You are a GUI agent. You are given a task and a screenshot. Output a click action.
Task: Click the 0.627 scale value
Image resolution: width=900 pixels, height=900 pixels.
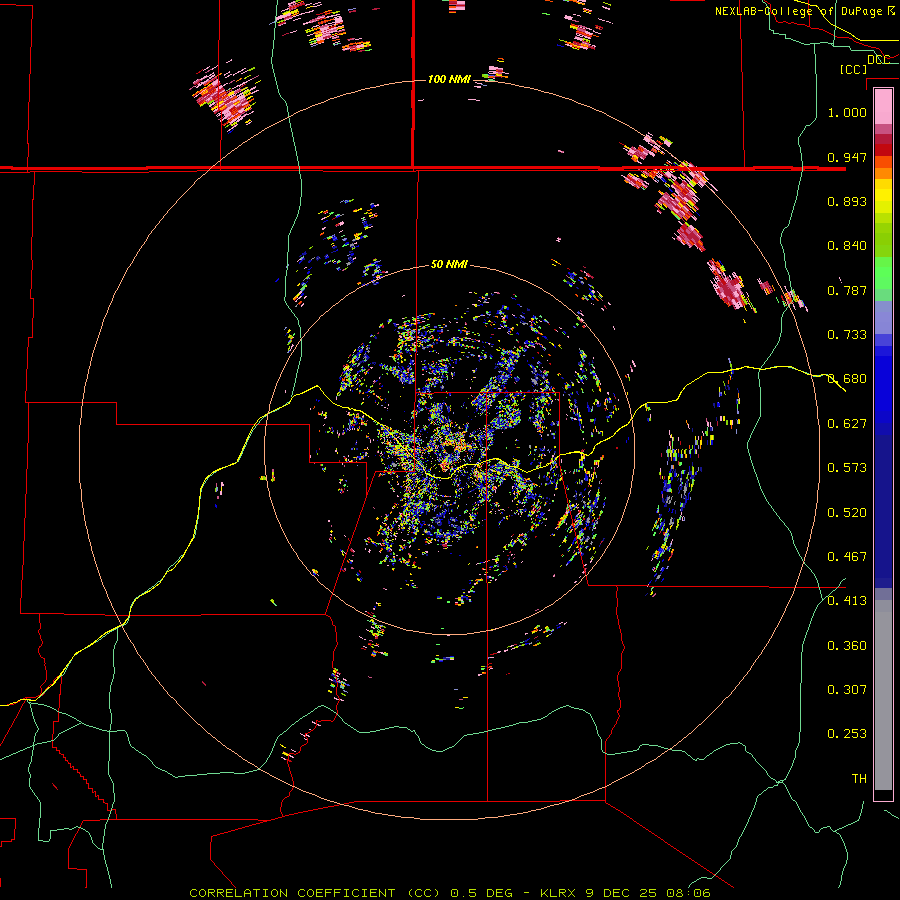point(847,424)
